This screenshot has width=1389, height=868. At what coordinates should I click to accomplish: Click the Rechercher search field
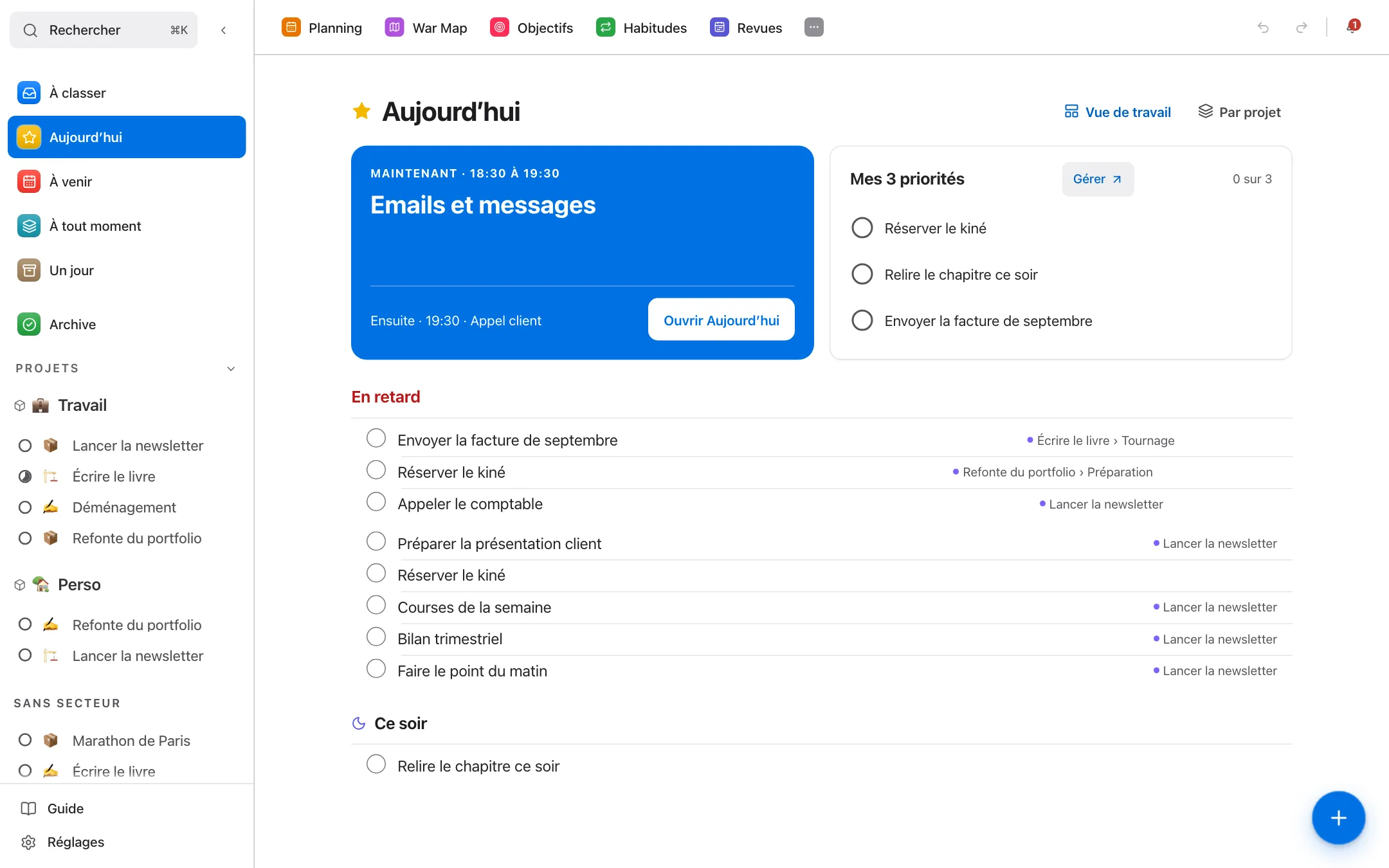[x=104, y=30]
